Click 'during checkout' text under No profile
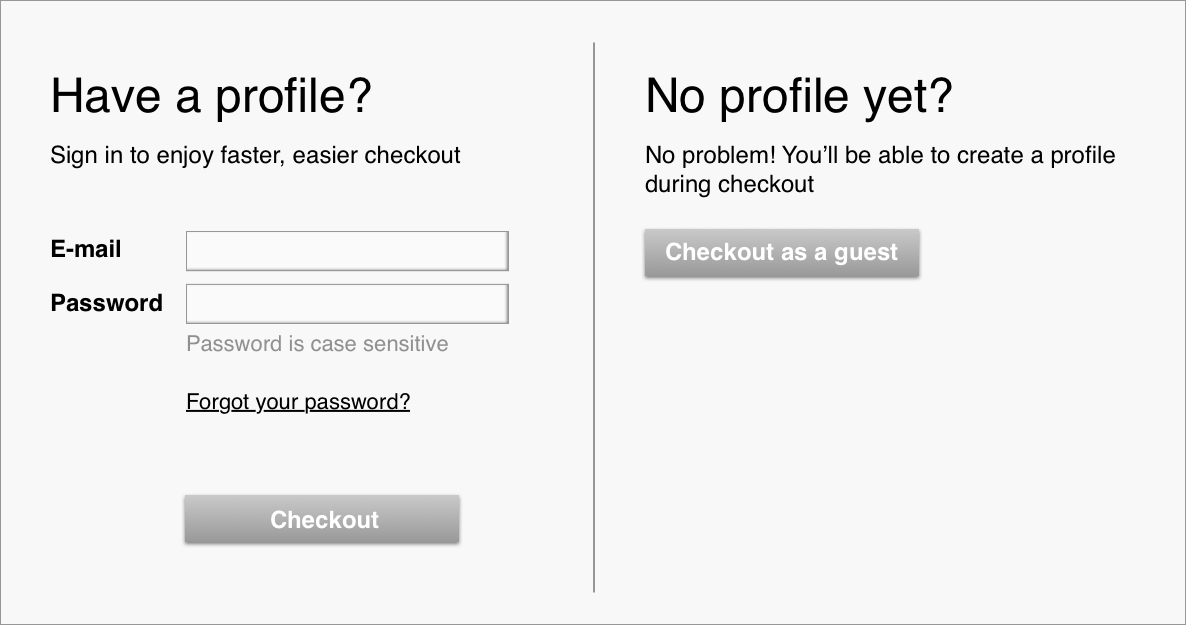 tap(729, 185)
